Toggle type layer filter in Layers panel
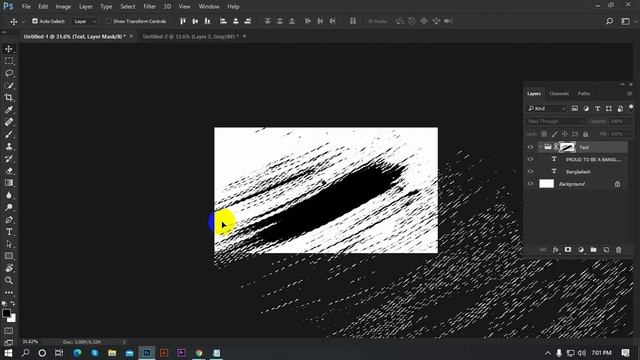 (x=598, y=109)
